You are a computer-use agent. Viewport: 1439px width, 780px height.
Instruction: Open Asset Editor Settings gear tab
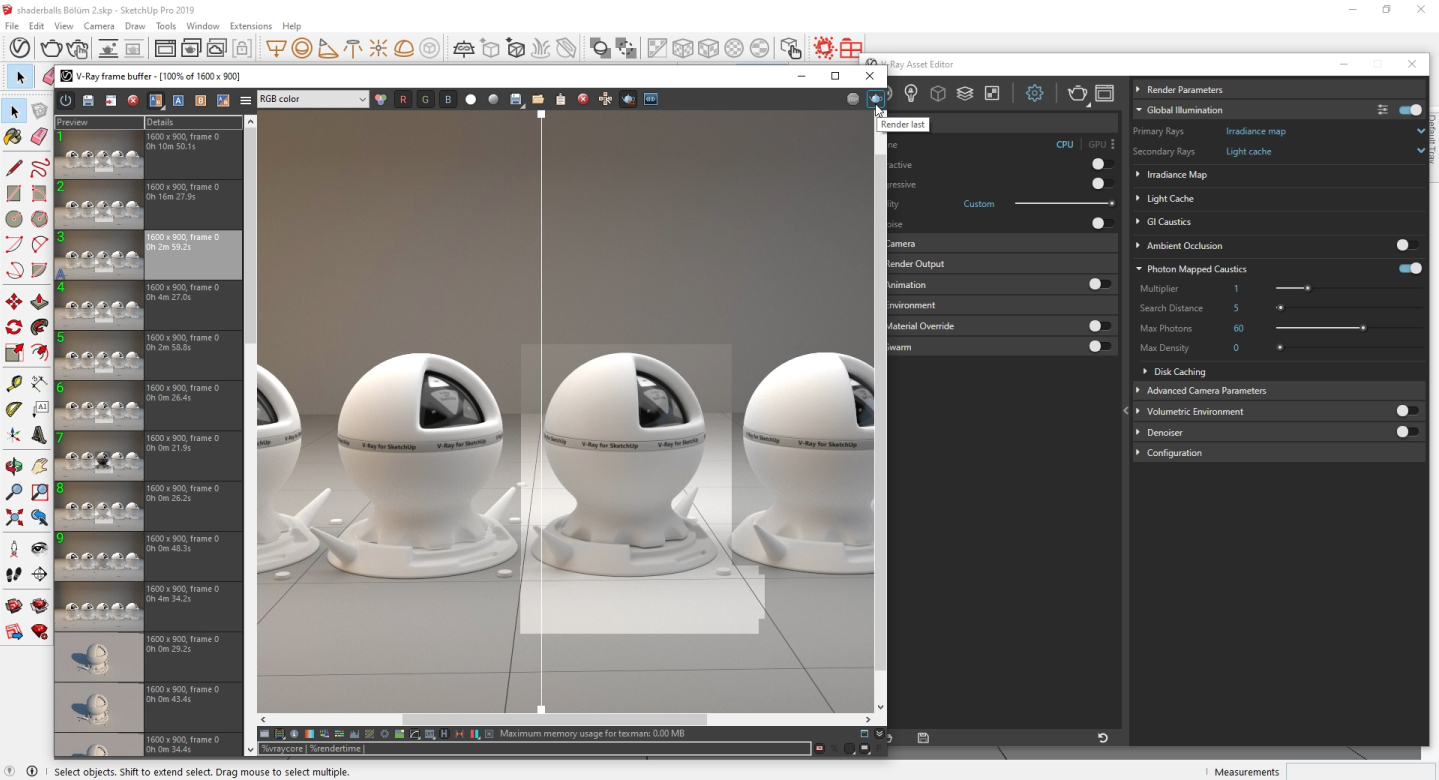pyautogui.click(x=1035, y=93)
